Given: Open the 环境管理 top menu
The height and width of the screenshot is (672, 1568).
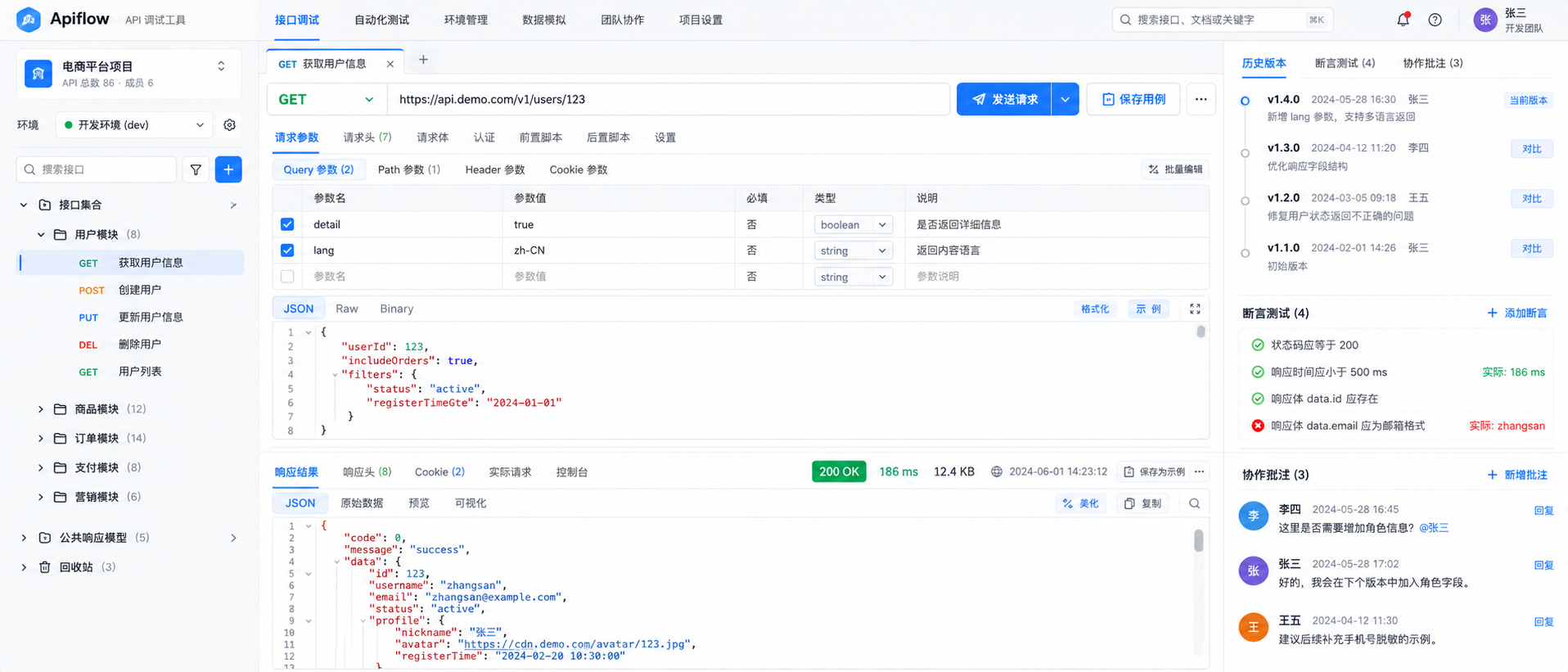Looking at the screenshot, I should [x=466, y=20].
